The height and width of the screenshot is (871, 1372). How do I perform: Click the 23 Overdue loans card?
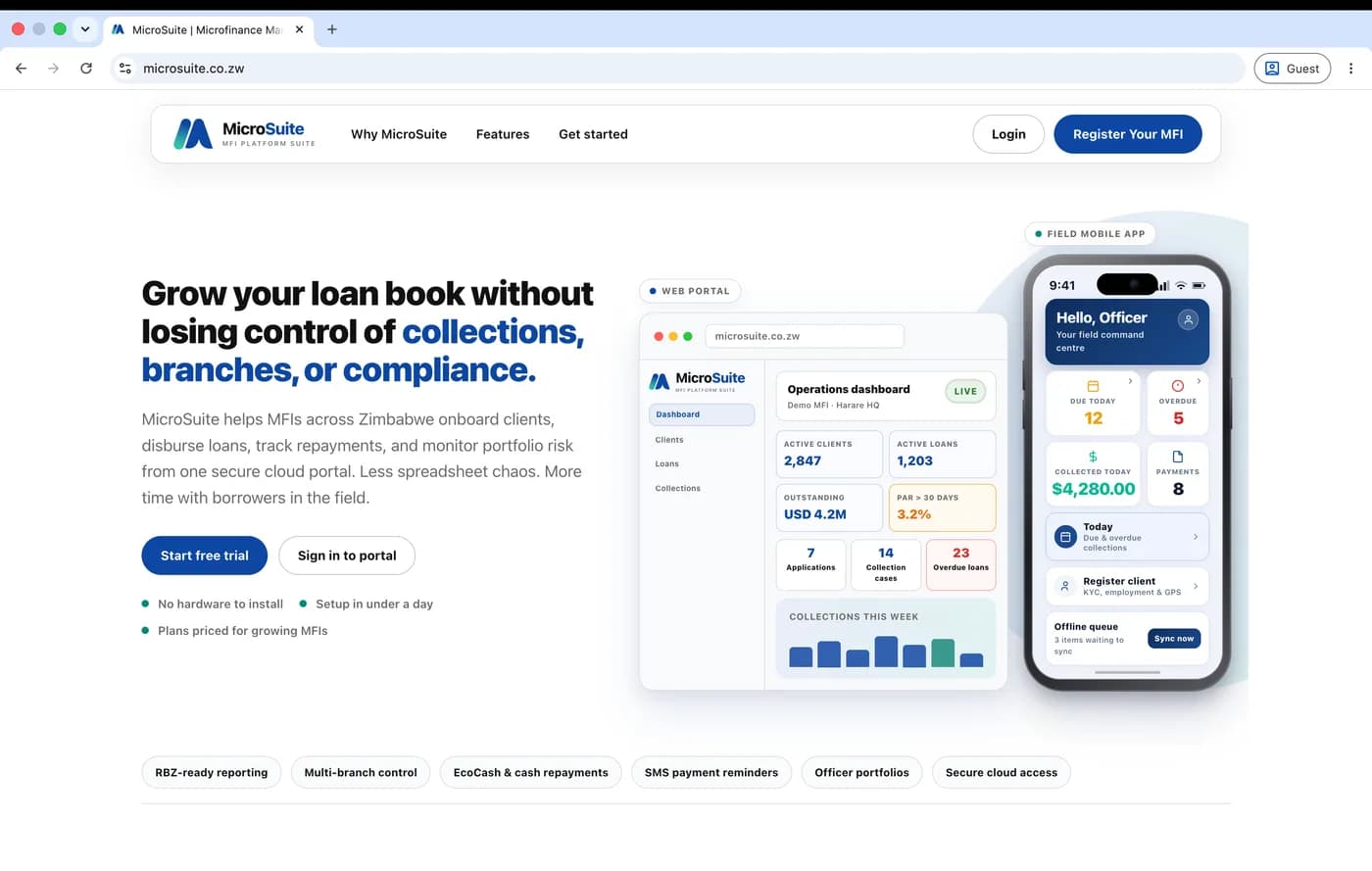[961, 564]
